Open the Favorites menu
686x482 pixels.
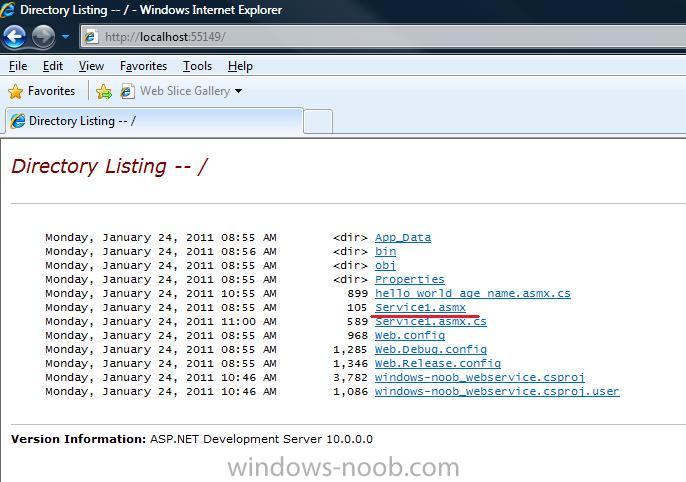click(144, 66)
